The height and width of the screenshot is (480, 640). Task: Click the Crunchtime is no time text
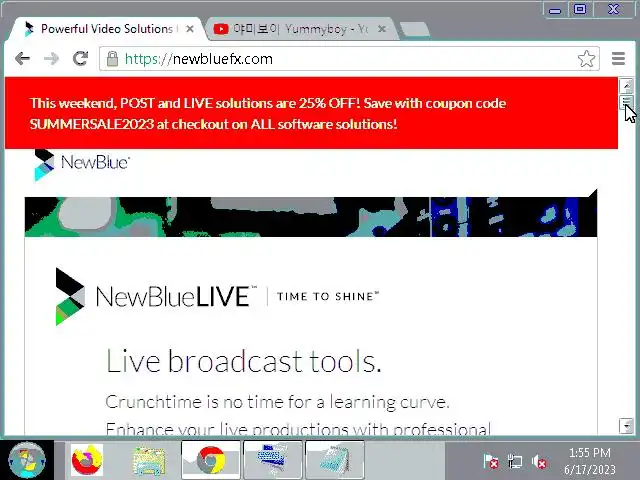click(x=277, y=402)
